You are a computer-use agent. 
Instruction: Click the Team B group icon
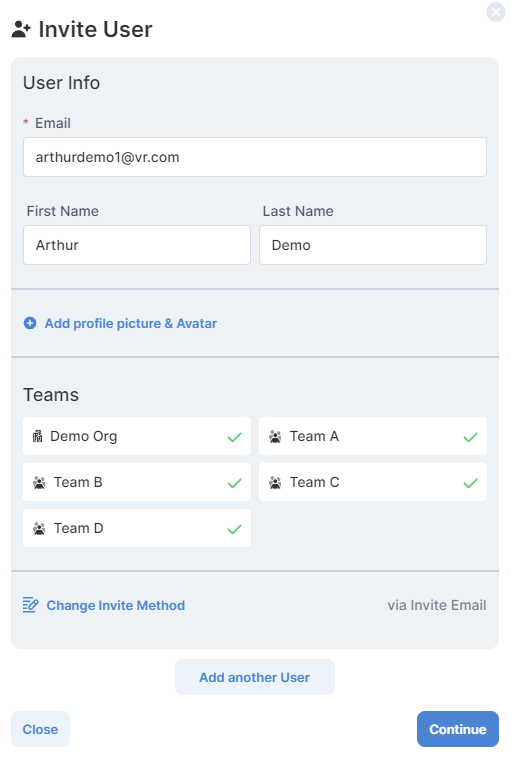point(39,482)
